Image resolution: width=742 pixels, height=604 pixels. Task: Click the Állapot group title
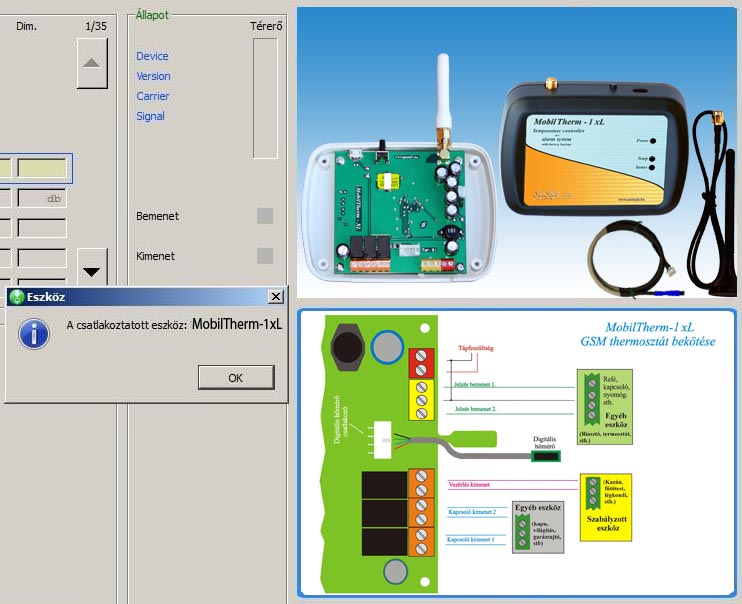point(152,15)
